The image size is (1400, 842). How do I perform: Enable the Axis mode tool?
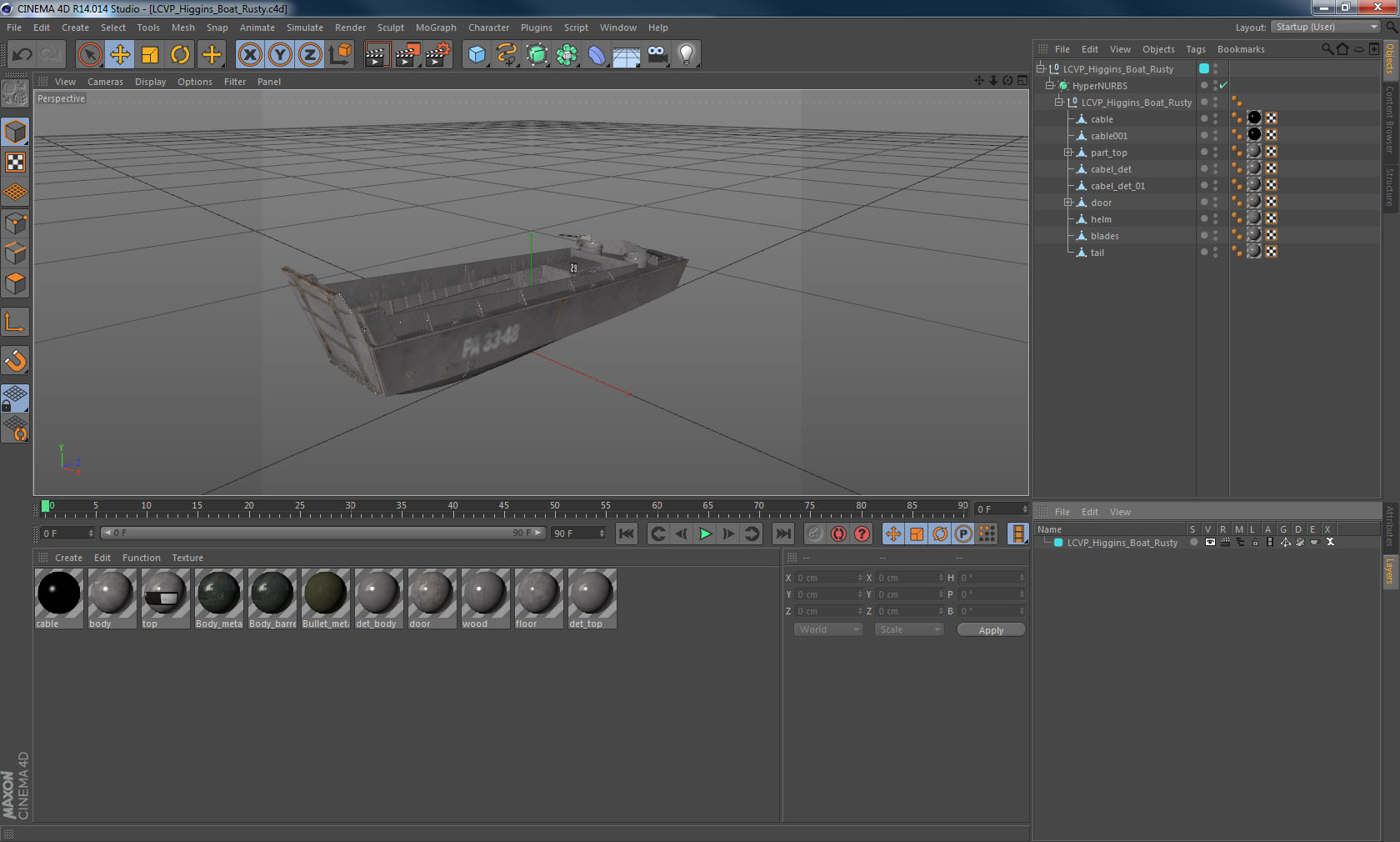15,323
